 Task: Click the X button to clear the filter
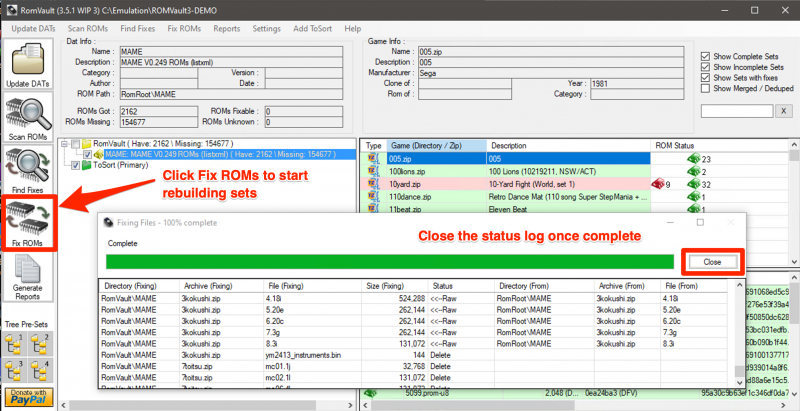click(x=784, y=111)
